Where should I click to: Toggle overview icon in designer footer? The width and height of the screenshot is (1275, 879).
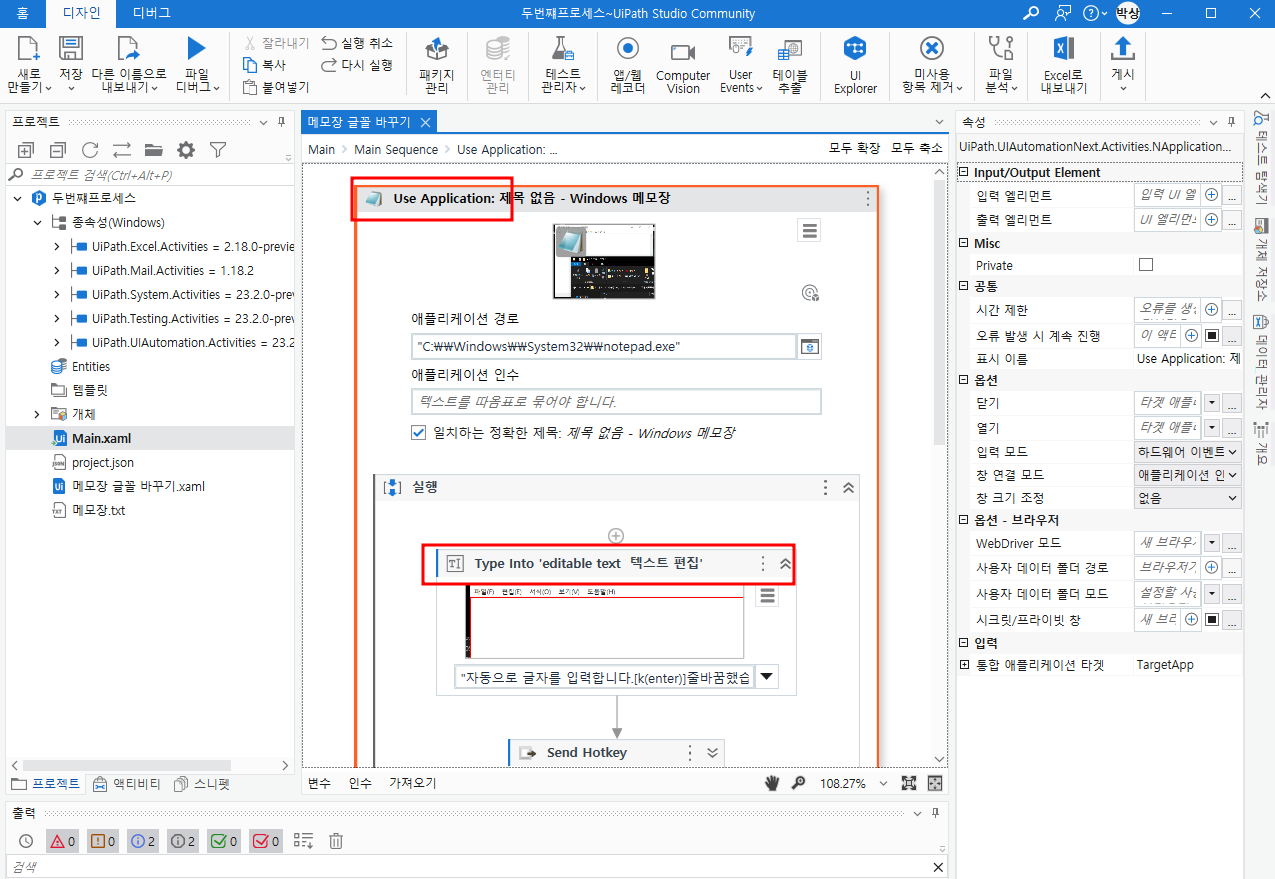[935, 783]
